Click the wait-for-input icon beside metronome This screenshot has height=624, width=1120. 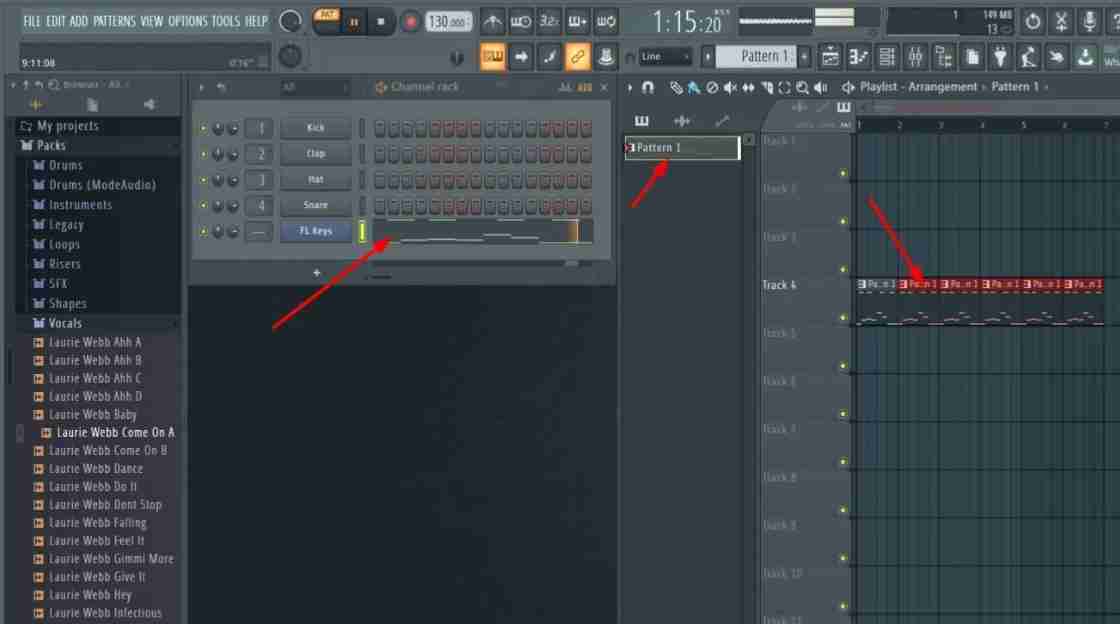coord(520,22)
